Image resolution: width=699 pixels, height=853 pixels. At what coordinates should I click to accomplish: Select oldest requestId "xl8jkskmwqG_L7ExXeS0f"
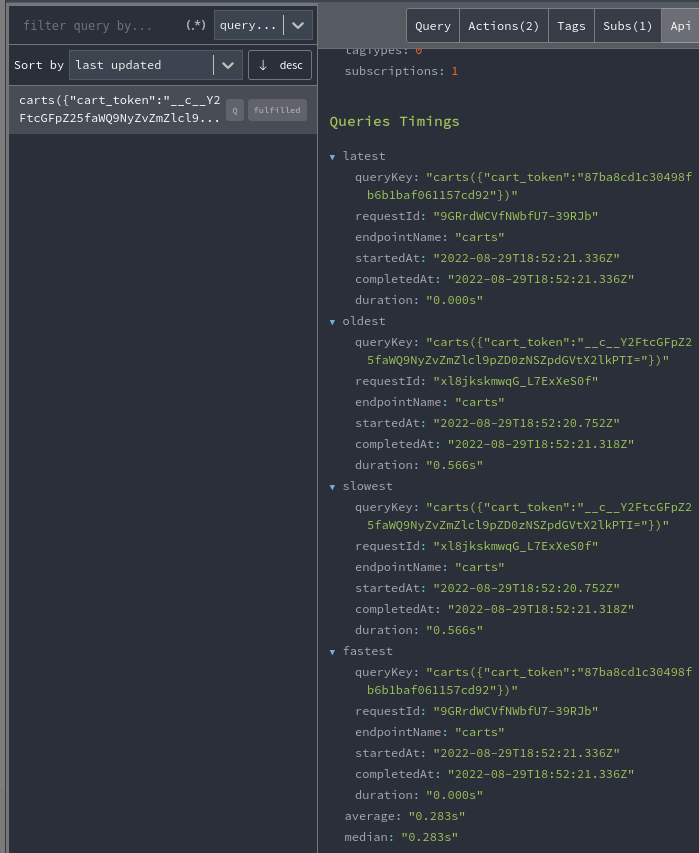pyautogui.click(x=516, y=381)
